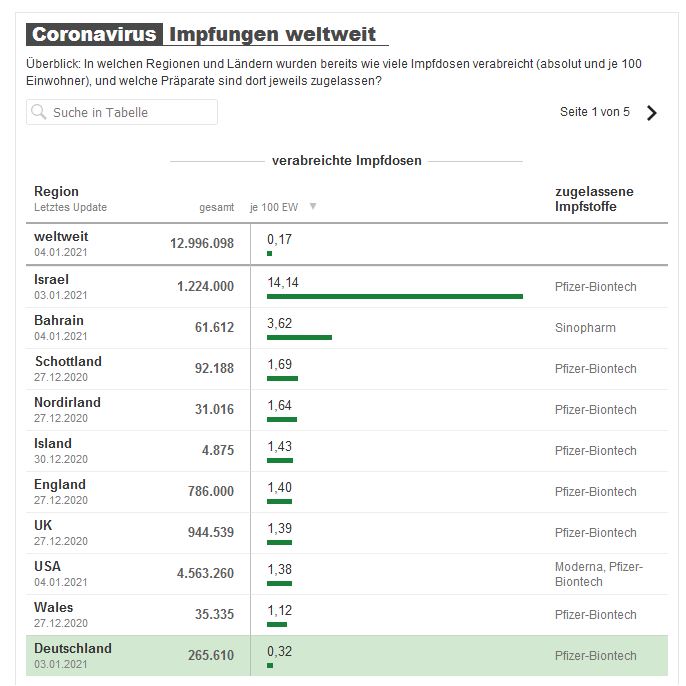The image size is (686, 686).
Task: Select the Bahrain row
Action: (346, 327)
